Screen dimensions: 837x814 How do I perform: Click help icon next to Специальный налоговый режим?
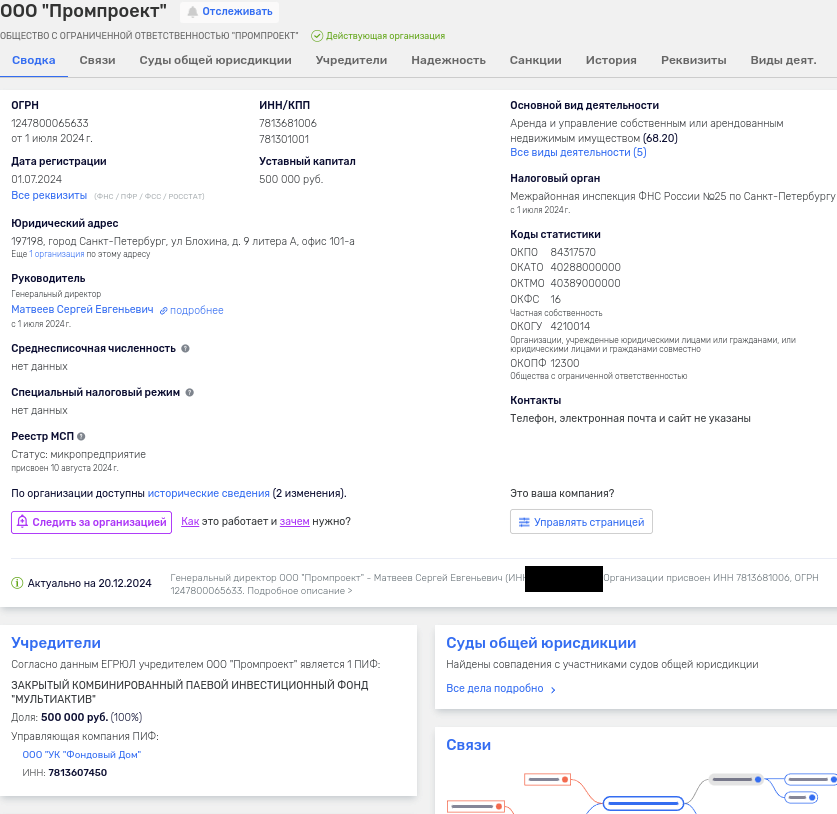(x=190, y=393)
